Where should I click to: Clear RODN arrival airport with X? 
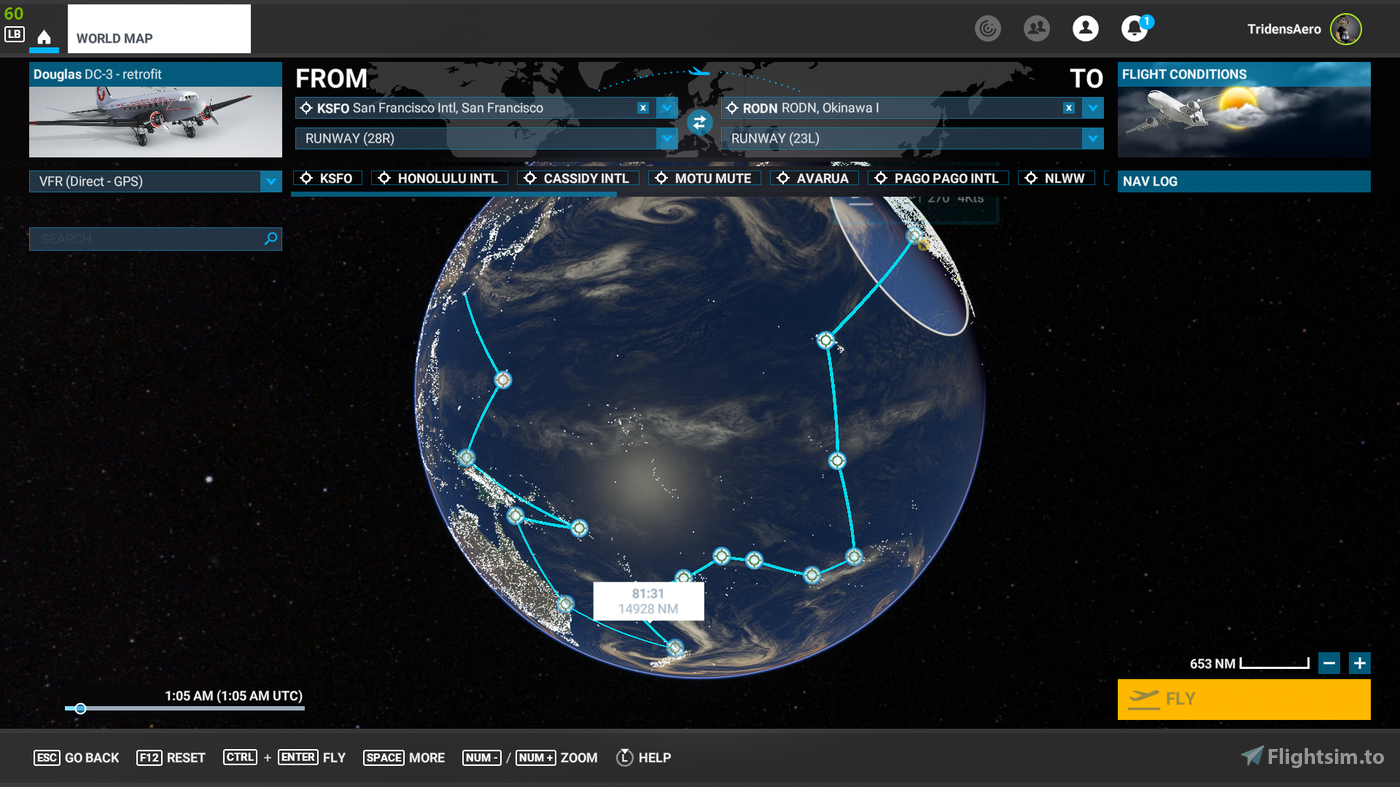1069,108
